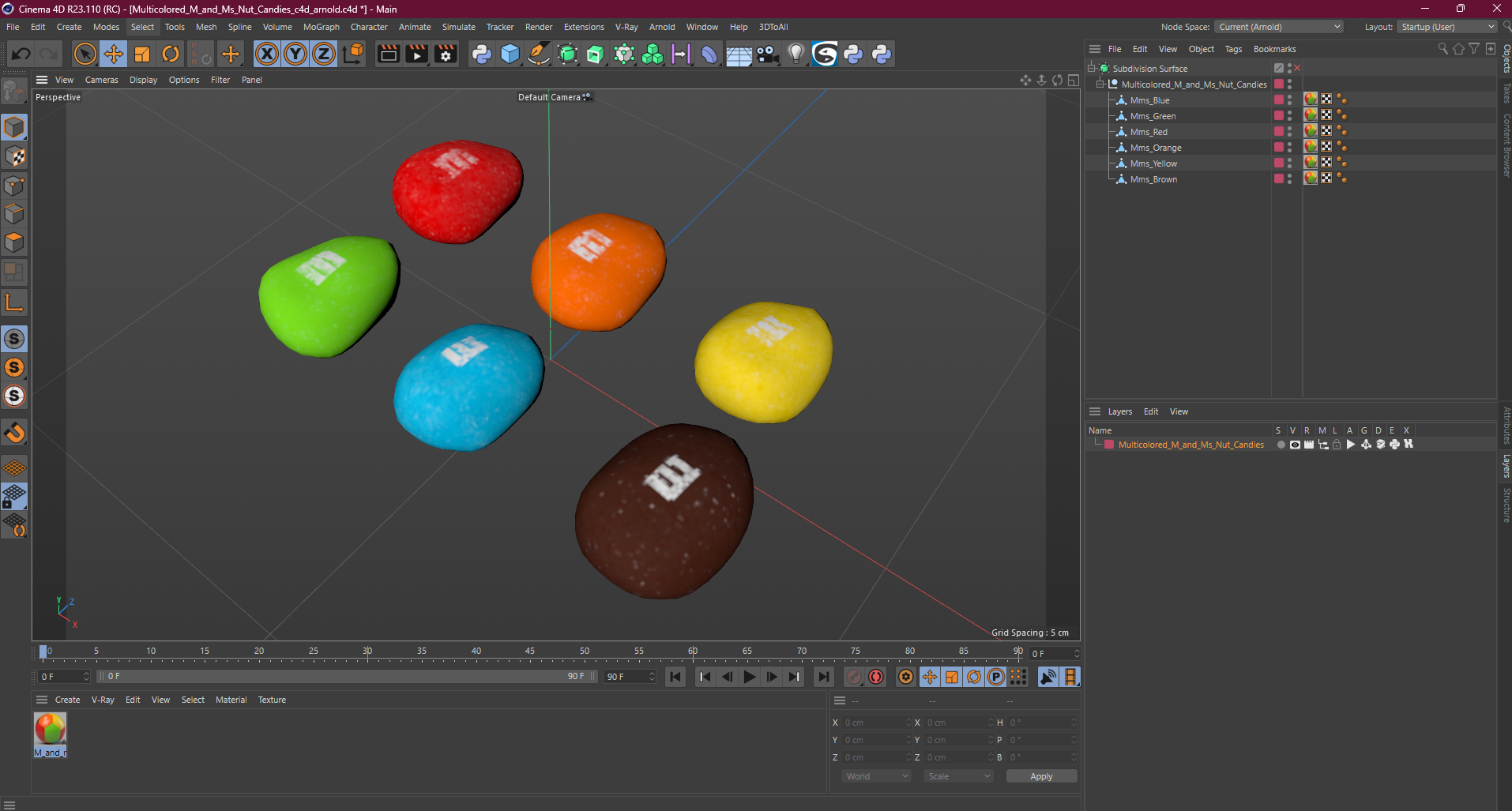
Task: Open World coordinate dropdown
Action: (x=877, y=776)
